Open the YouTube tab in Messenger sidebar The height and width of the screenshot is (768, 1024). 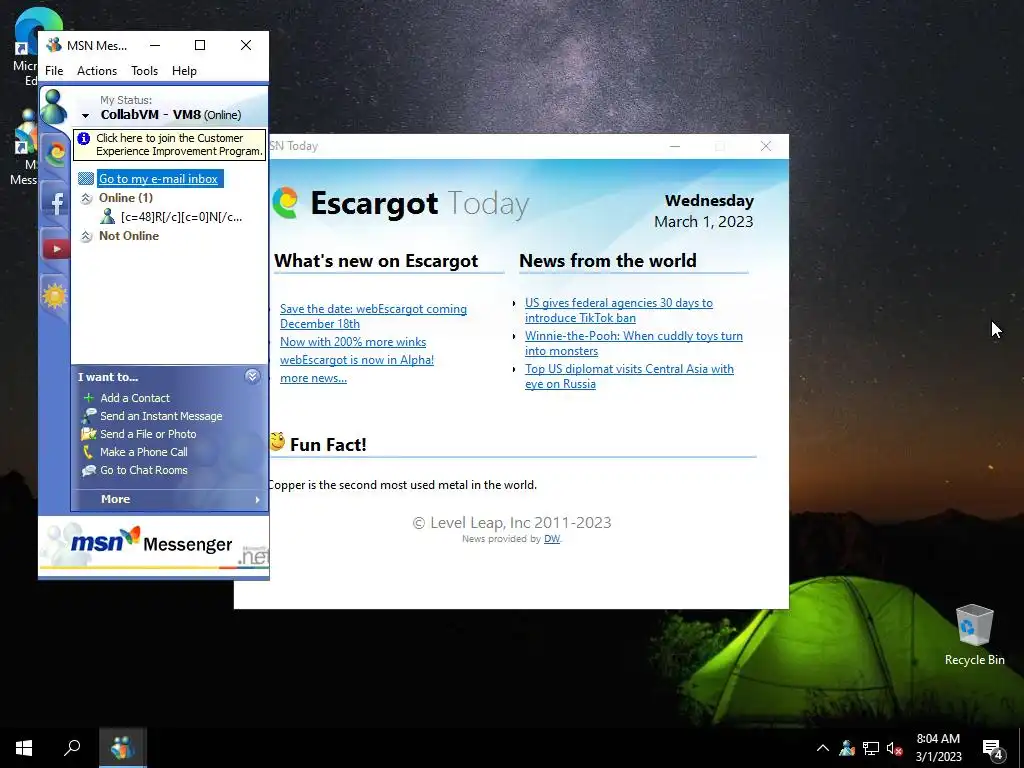click(x=56, y=248)
